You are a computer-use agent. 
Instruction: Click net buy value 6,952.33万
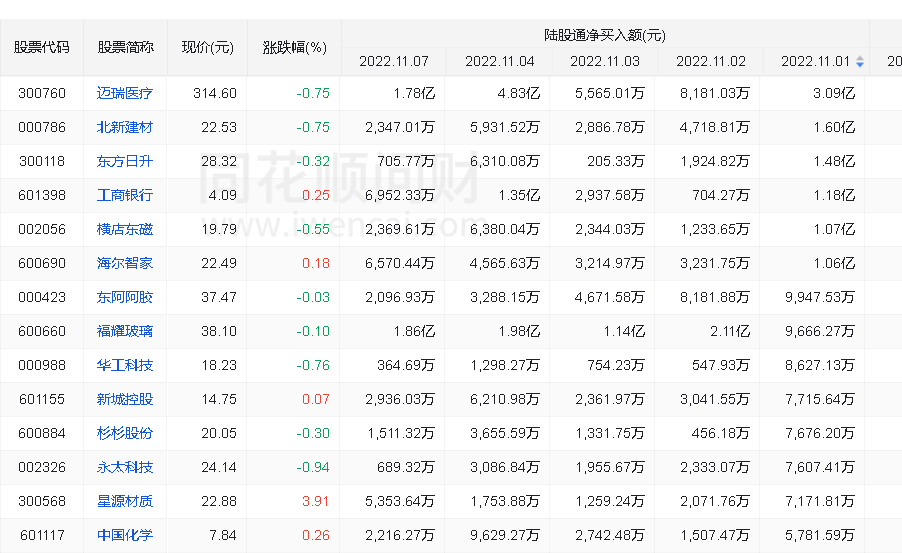[x=400, y=195]
